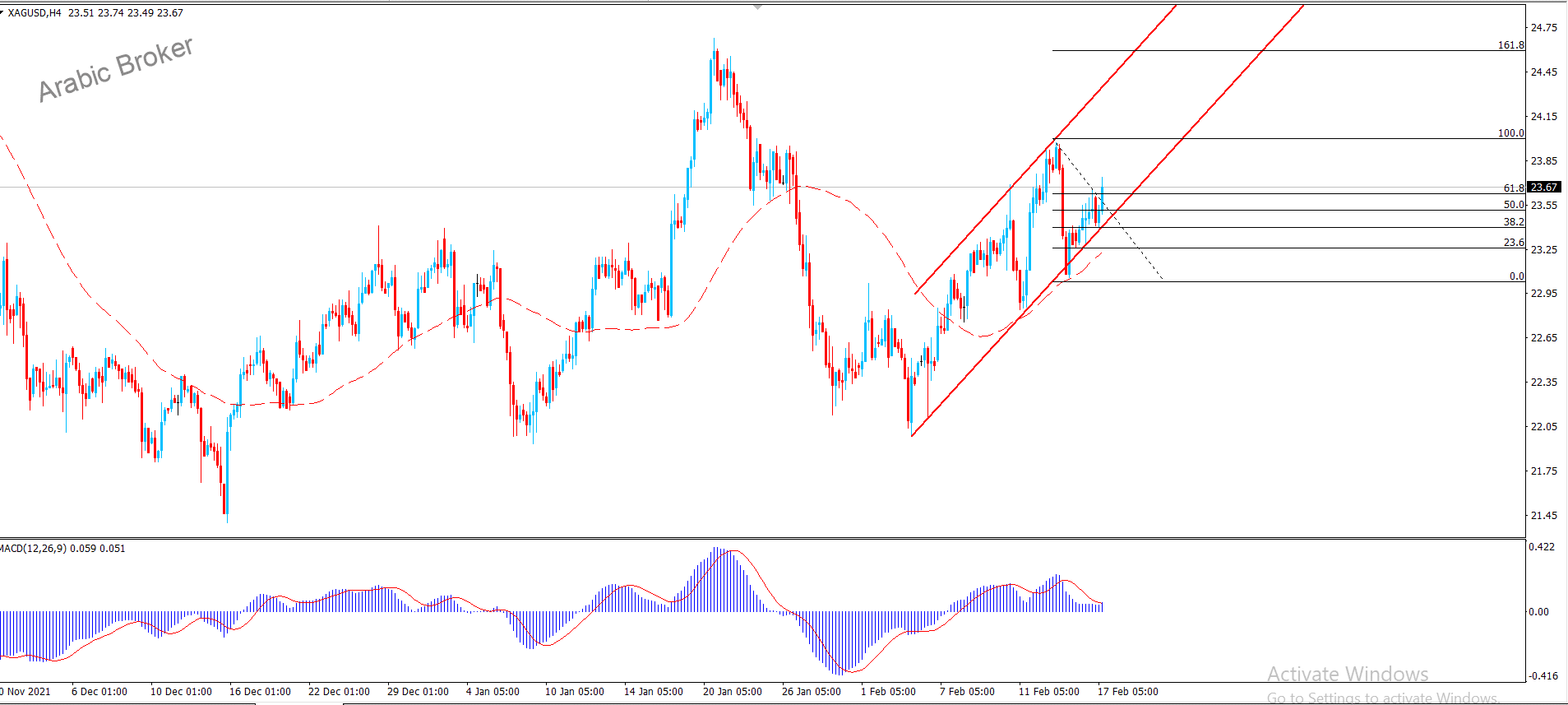Screen dimensions: 1568x705
Task: Click the 50.0 Fibonacci level label
Action: pyautogui.click(x=1514, y=205)
